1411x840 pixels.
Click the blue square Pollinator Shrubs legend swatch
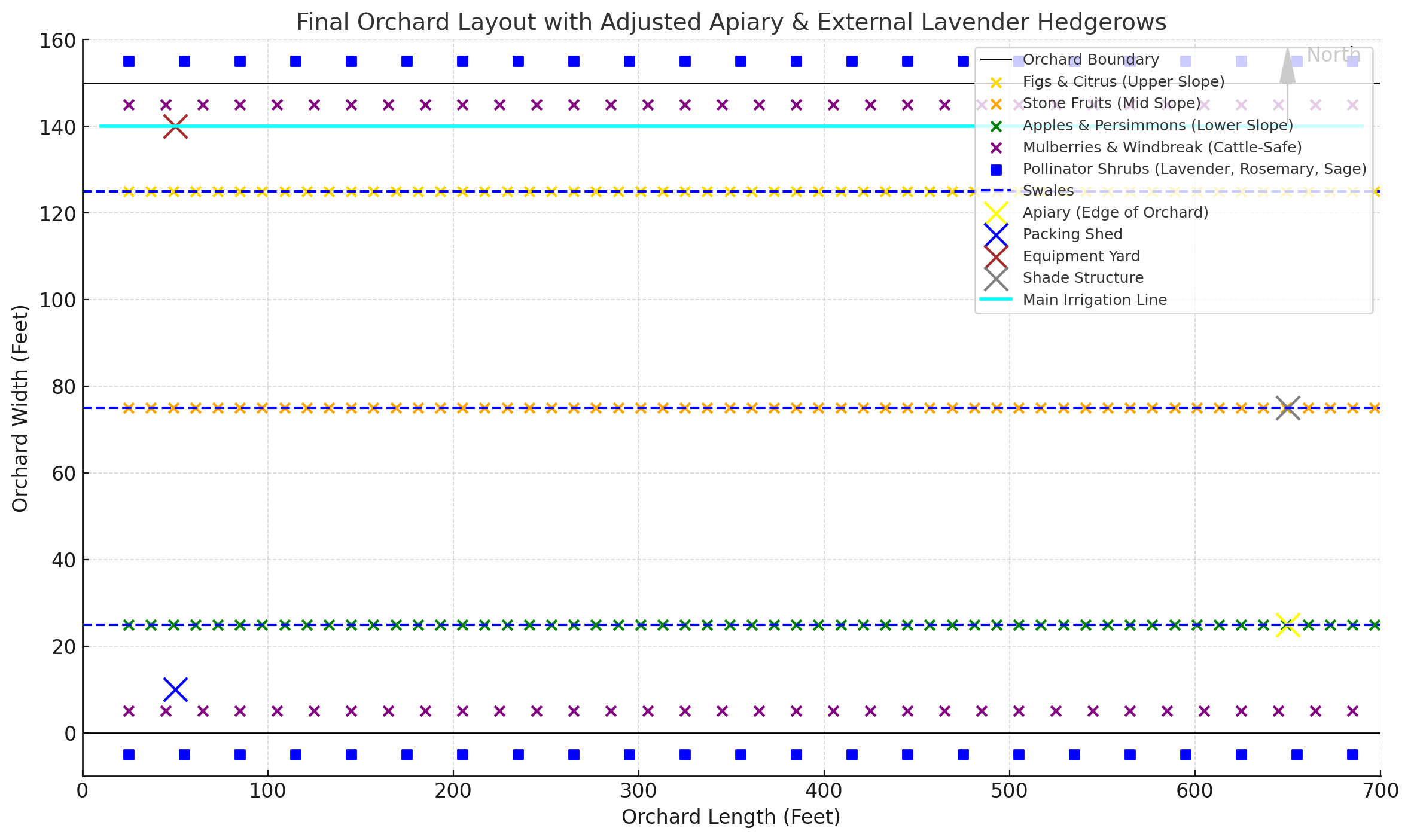996,170
